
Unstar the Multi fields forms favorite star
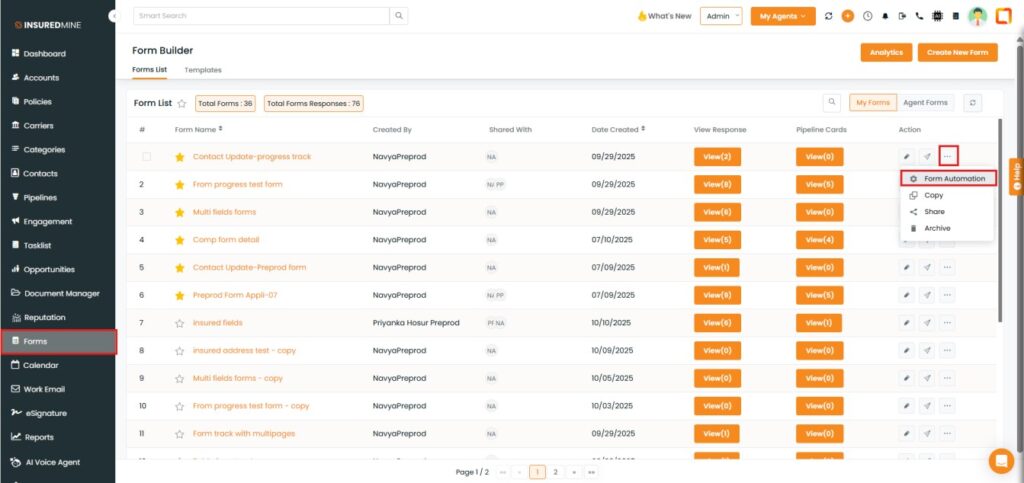tap(180, 212)
